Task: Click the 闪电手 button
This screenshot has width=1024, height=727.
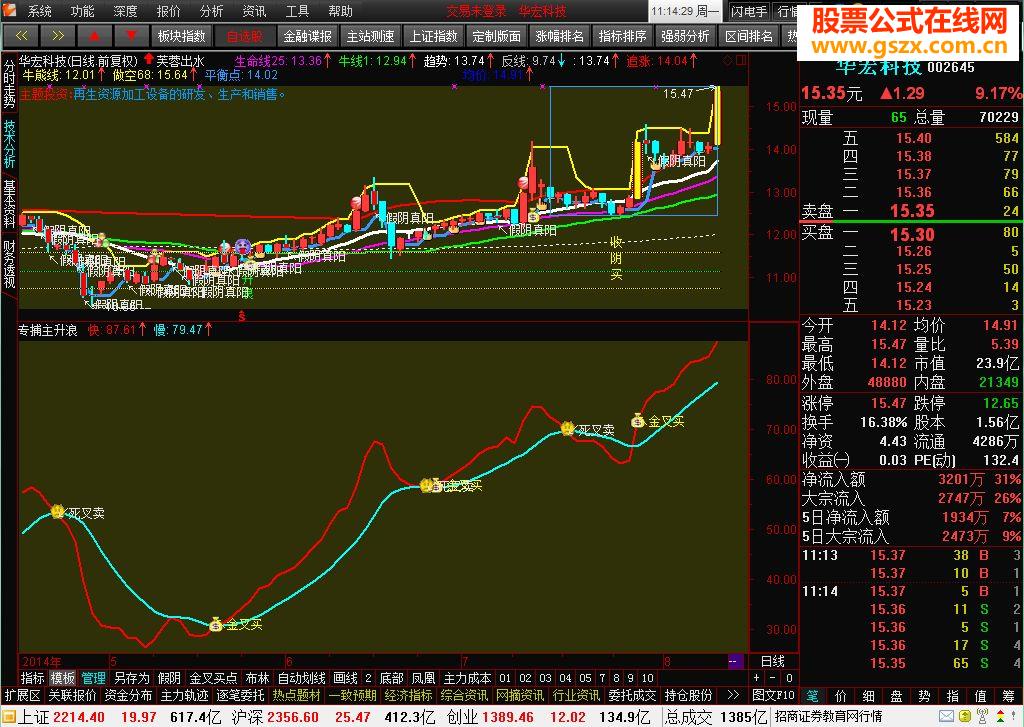Action: tap(749, 11)
